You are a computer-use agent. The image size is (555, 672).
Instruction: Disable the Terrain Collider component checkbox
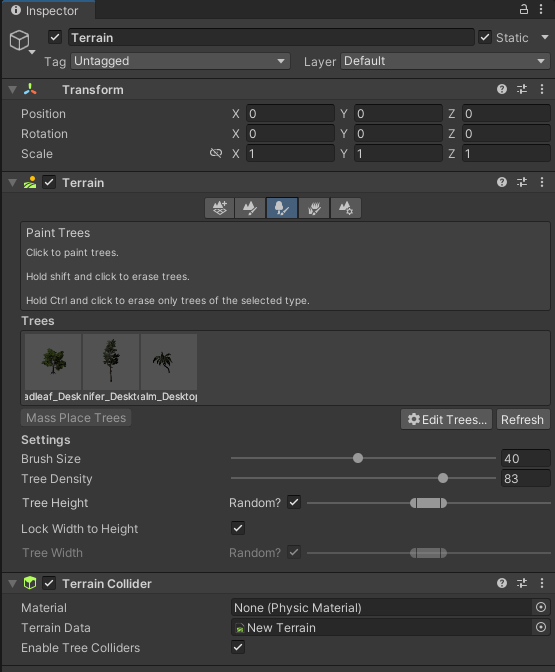click(x=49, y=583)
